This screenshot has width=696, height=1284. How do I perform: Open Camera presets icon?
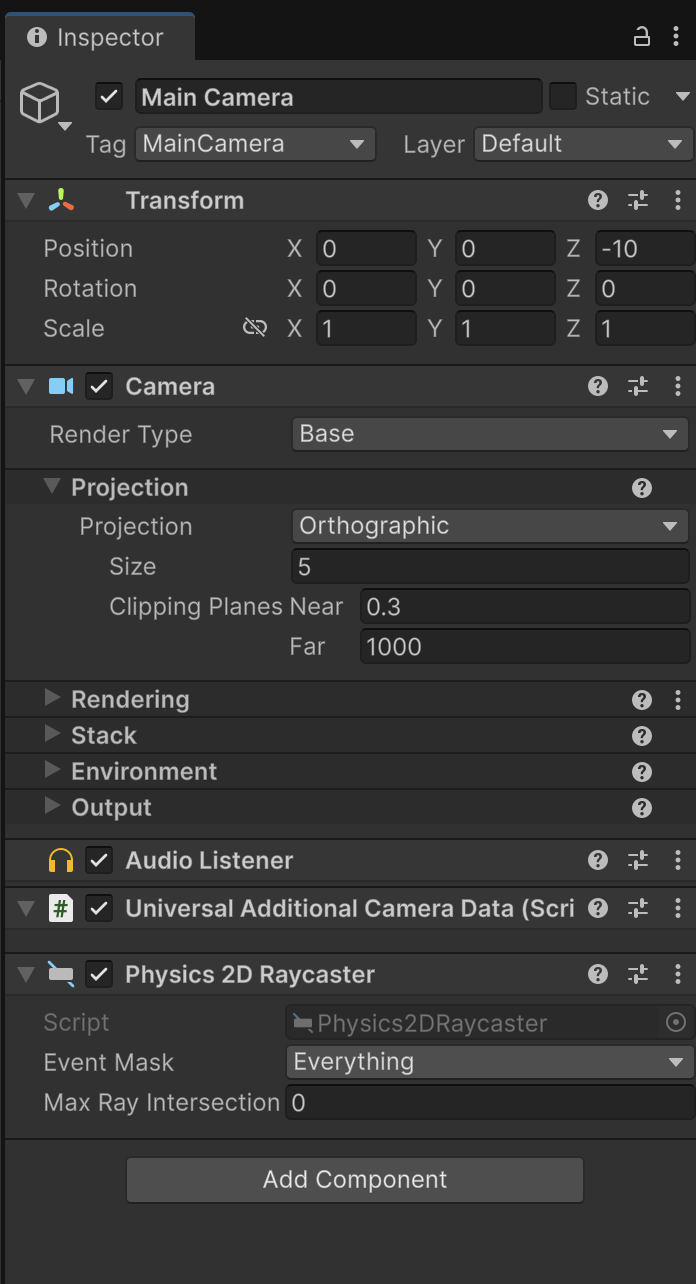click(638, 386)
